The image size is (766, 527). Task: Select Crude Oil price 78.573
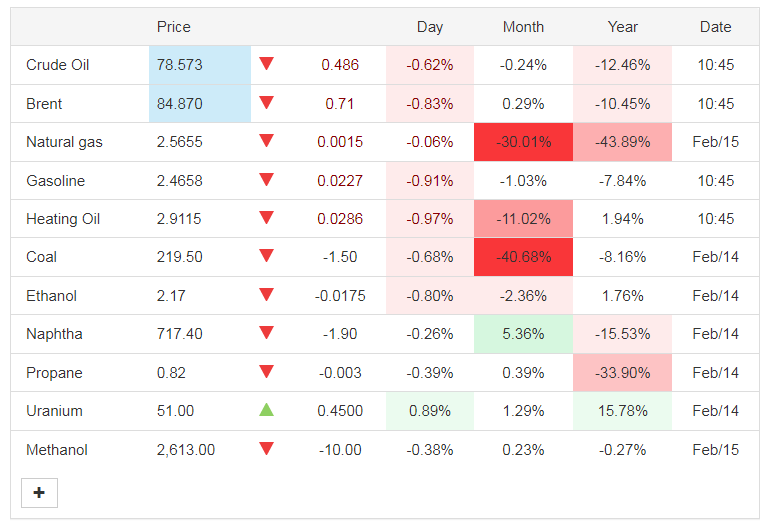(179, 65)
